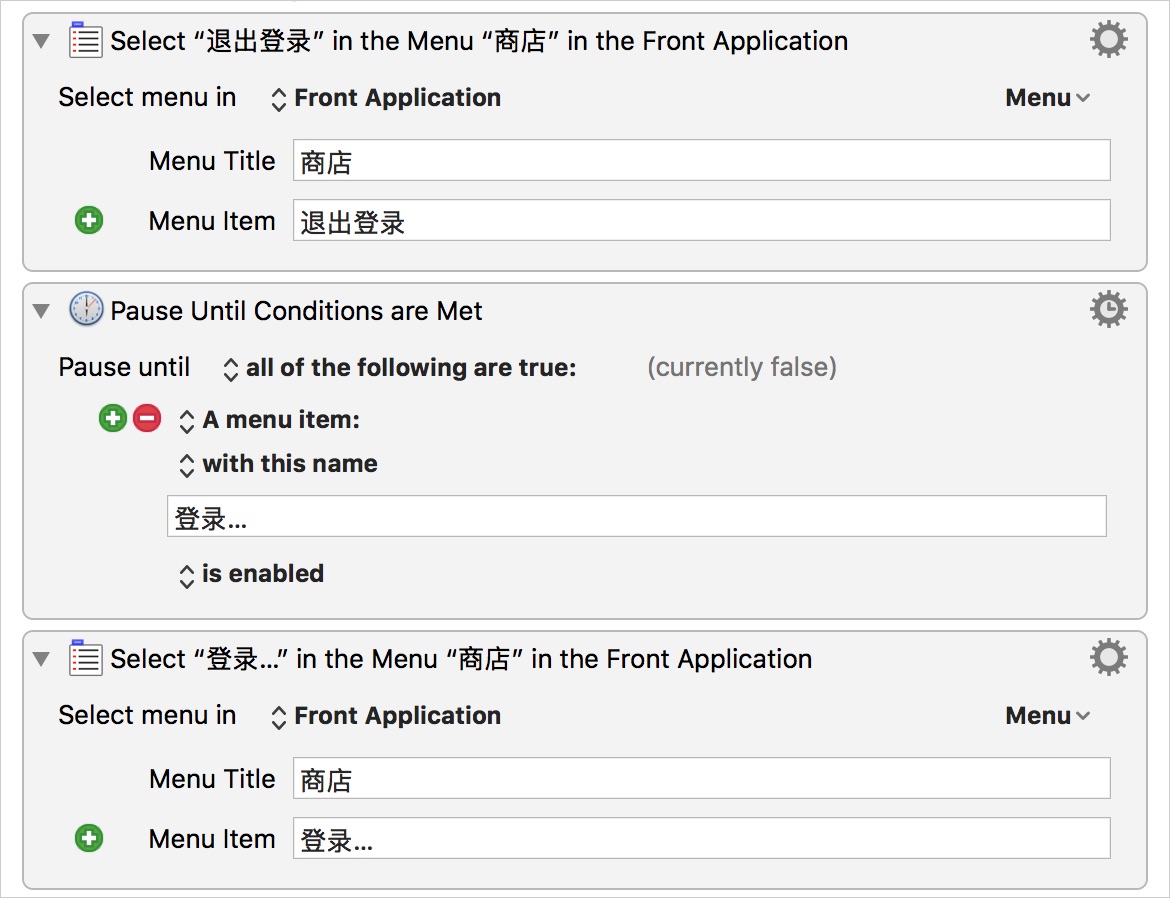This screenshot has width=1170, height=898.
Task: Change the 'is enabled' condition popup
Action: click(x=252, y=574)
